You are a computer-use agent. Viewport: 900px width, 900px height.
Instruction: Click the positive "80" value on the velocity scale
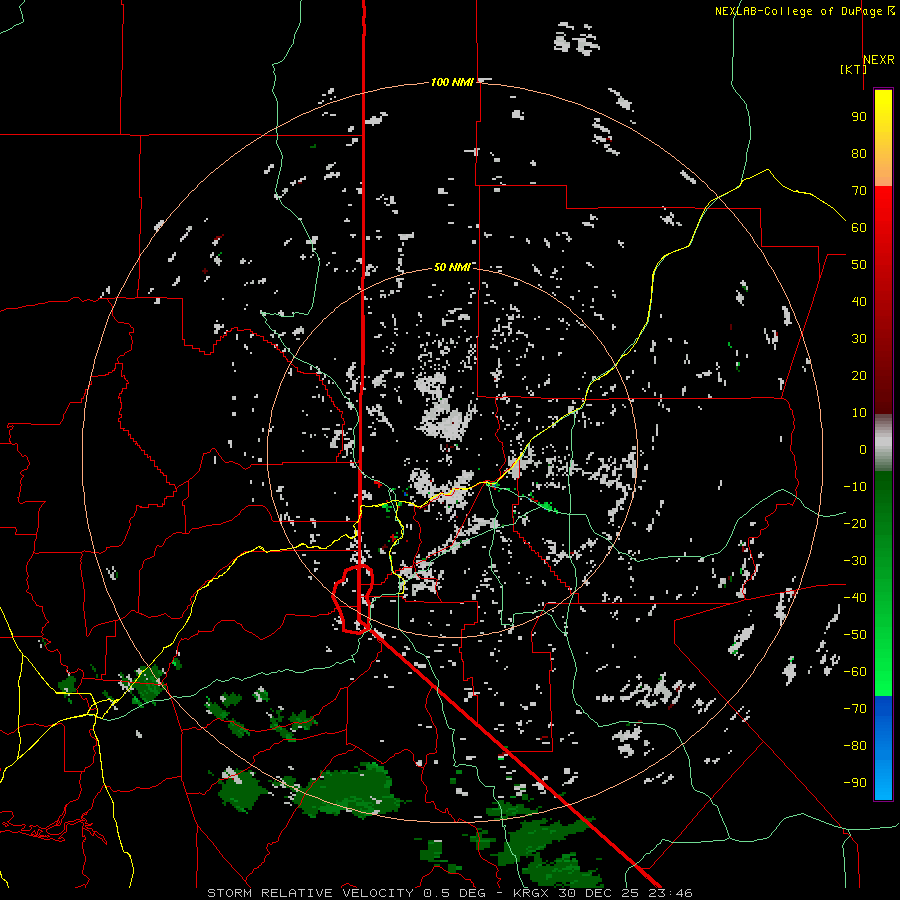[859, 153]
